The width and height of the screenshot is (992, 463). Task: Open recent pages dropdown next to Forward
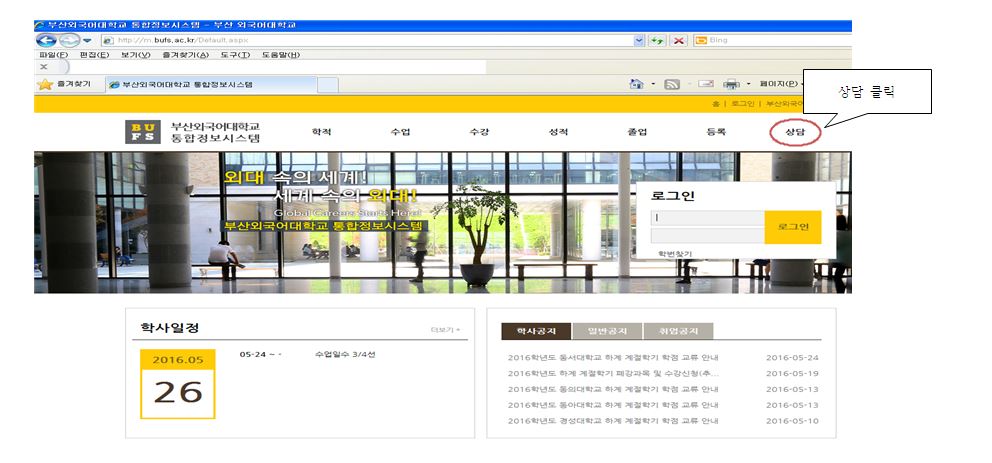(87, 40)
